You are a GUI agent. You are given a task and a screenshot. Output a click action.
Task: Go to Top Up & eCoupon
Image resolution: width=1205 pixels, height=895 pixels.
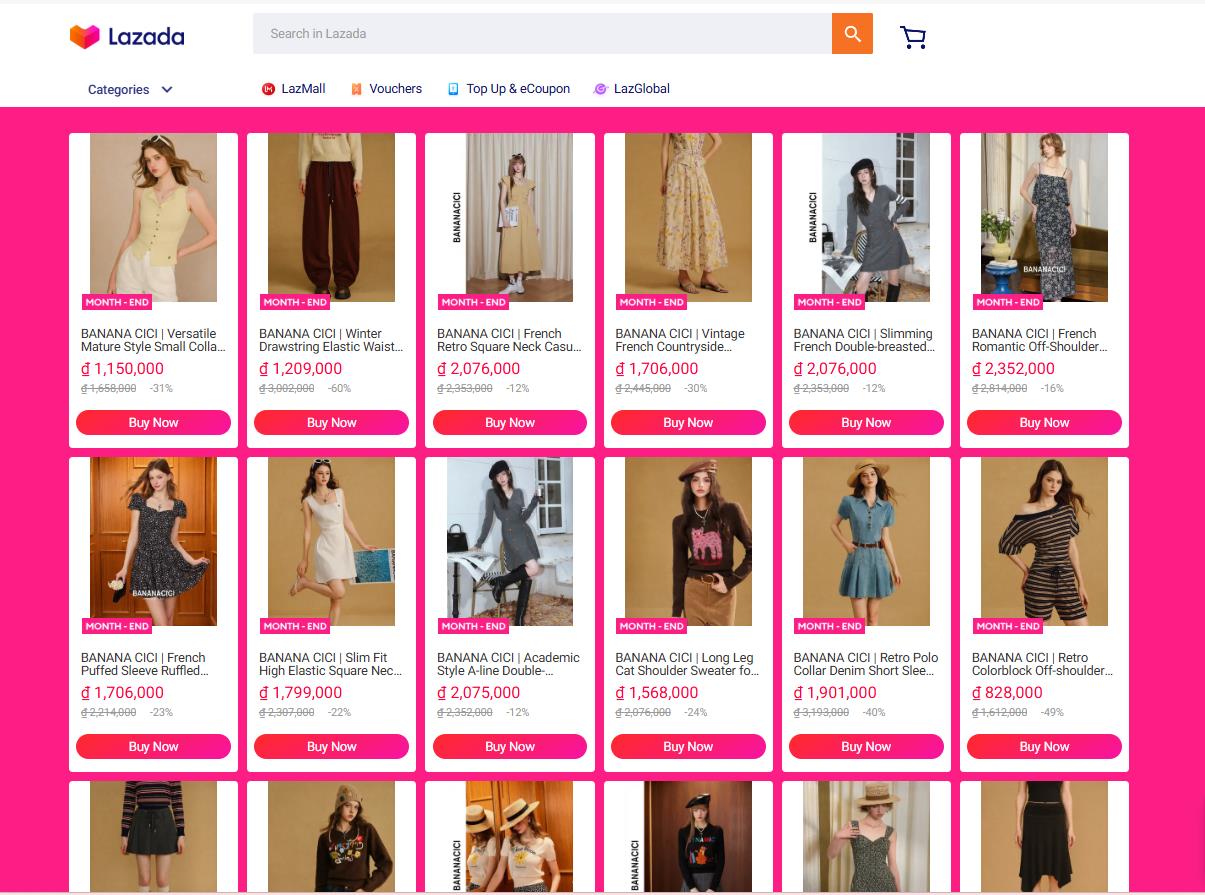point(518,89)
